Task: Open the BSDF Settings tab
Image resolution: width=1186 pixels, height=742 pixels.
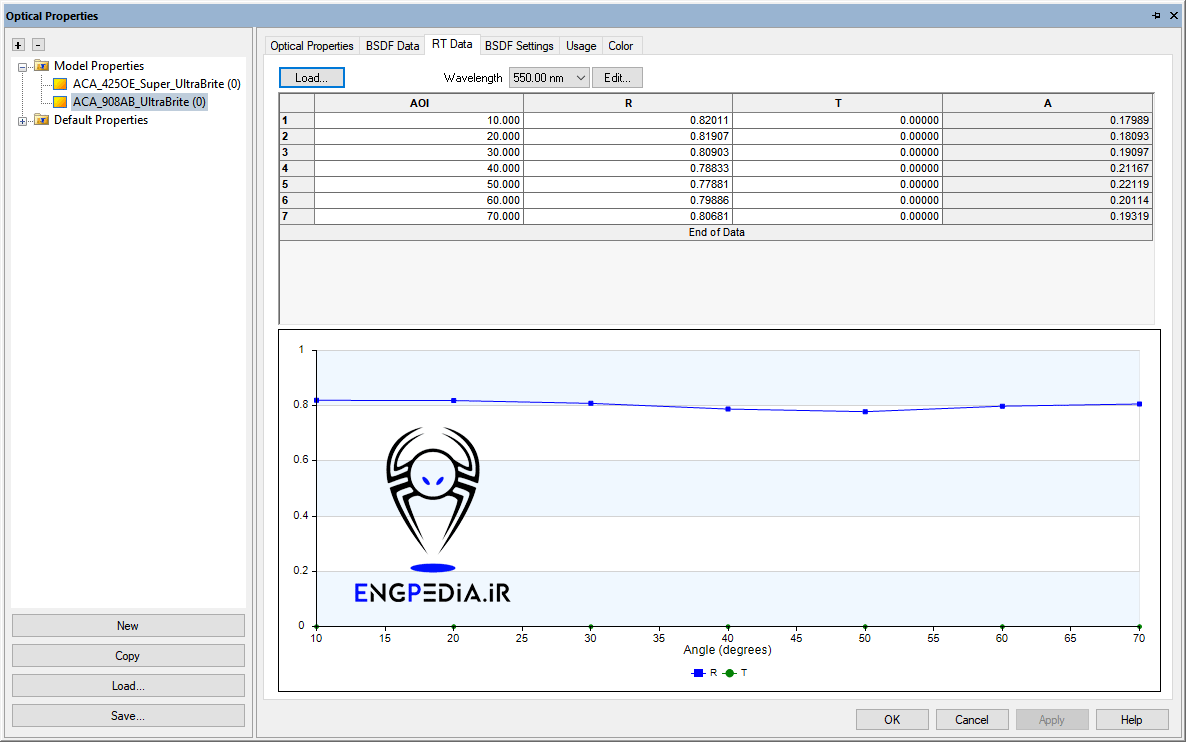Action: tap(519, 46)
